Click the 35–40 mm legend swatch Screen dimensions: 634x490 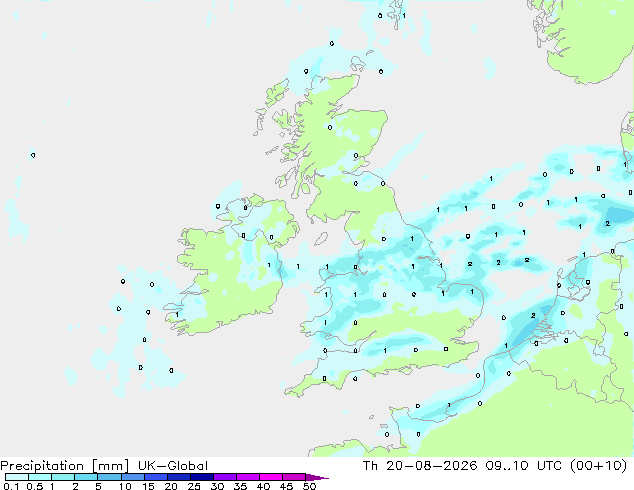click(x=247, y=477)
